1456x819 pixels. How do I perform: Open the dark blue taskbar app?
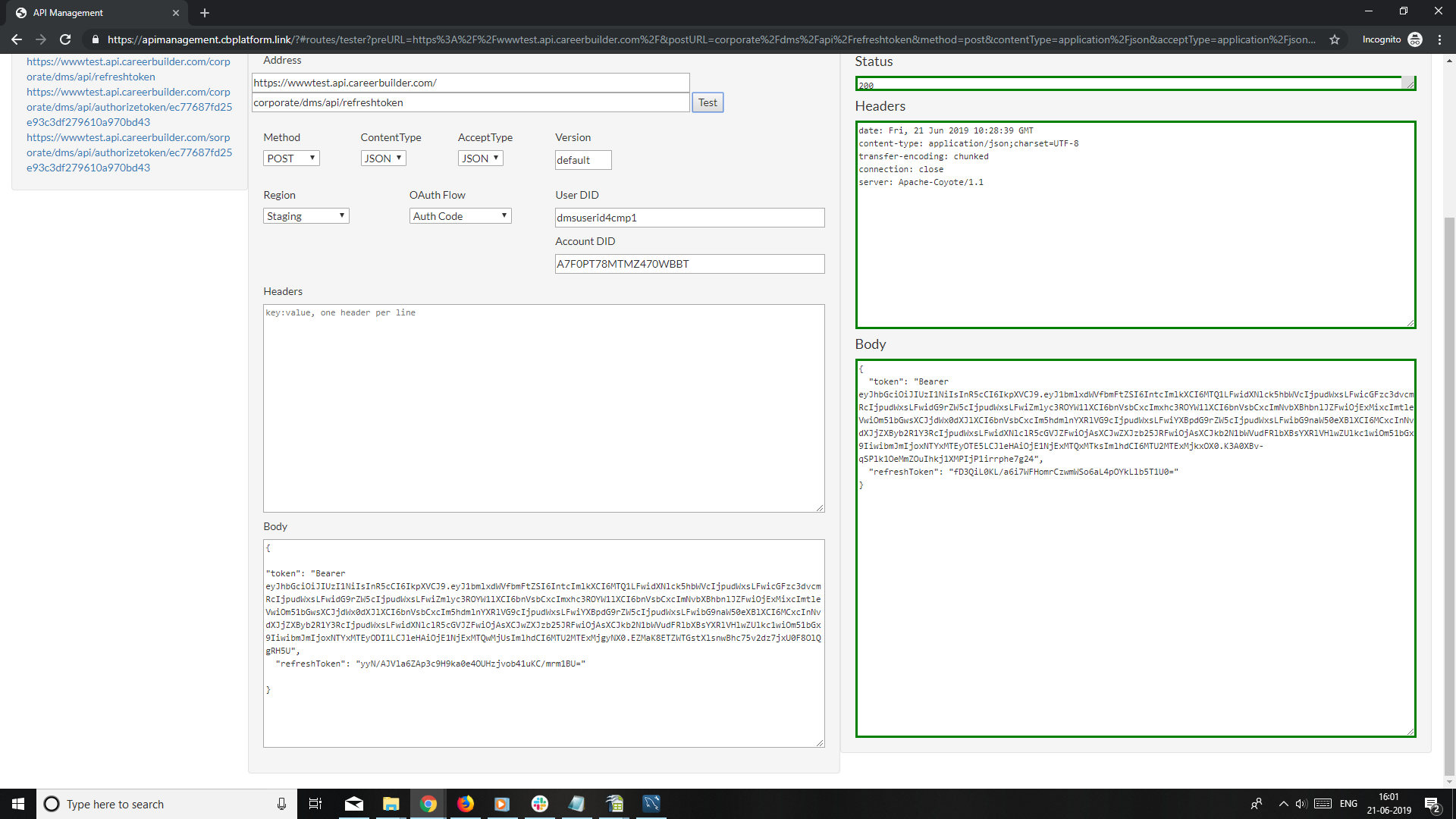pyautogui.click(x=651, y=804)
